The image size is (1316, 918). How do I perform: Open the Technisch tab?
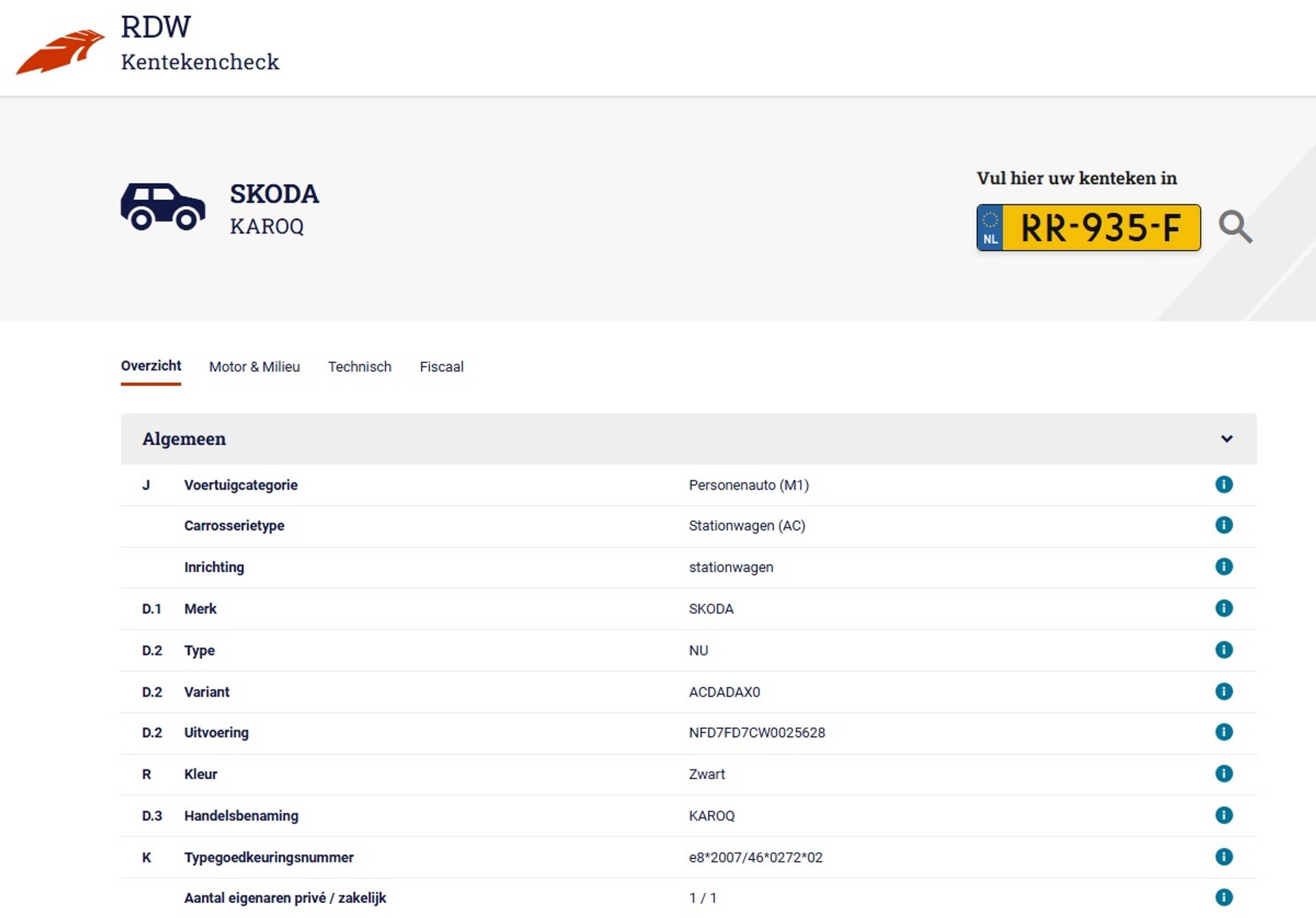pos(359,367)
